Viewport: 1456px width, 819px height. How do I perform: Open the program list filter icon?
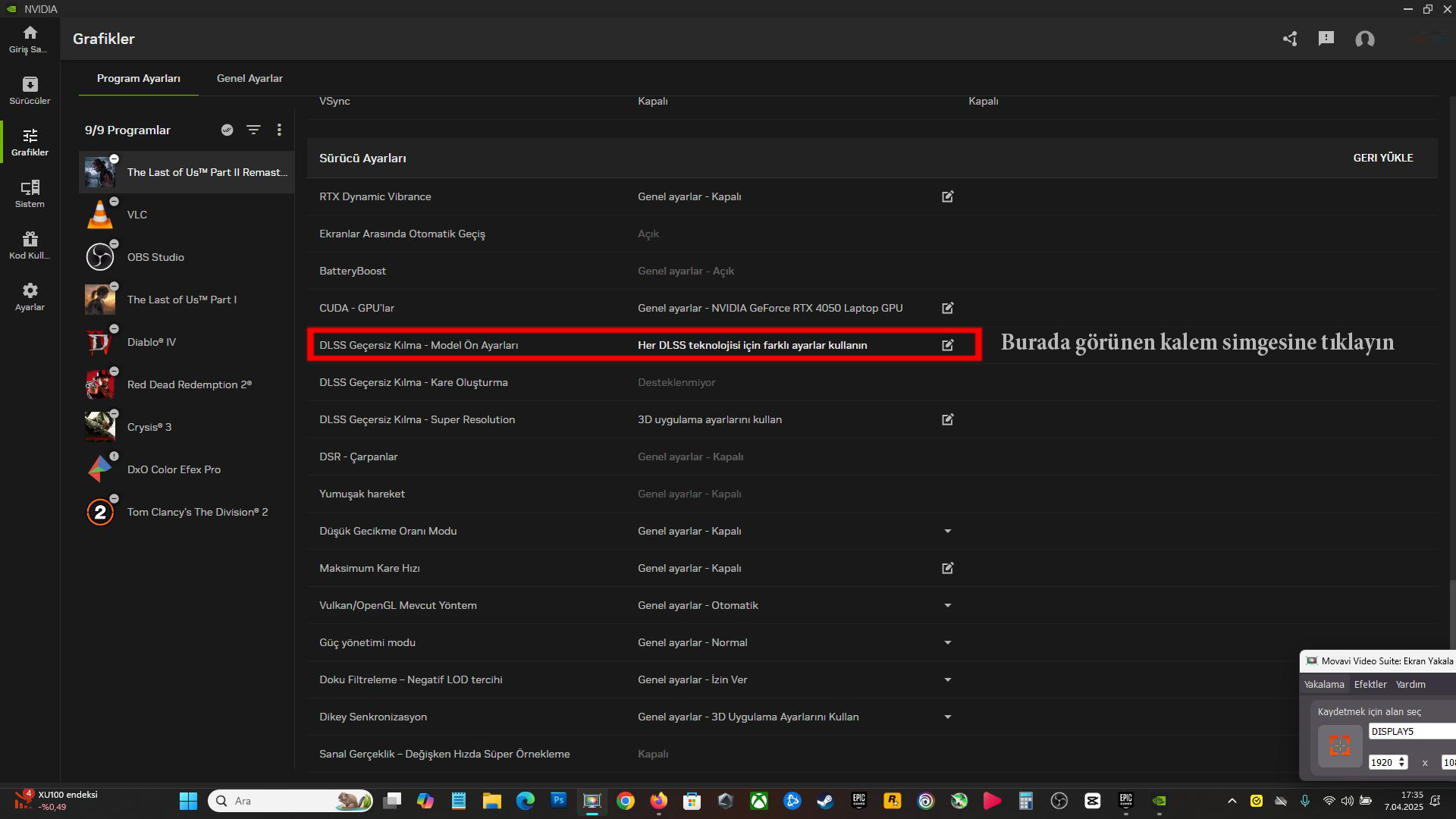pyautogui.click(x=253, y=130)
